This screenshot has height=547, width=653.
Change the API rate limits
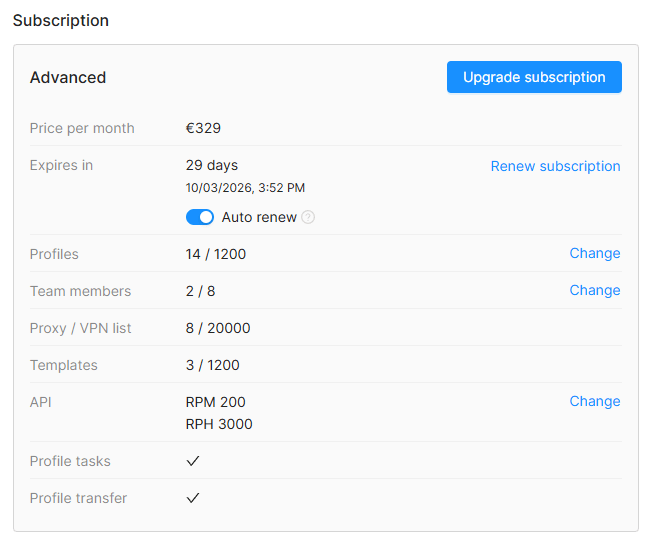pos(595,401)
